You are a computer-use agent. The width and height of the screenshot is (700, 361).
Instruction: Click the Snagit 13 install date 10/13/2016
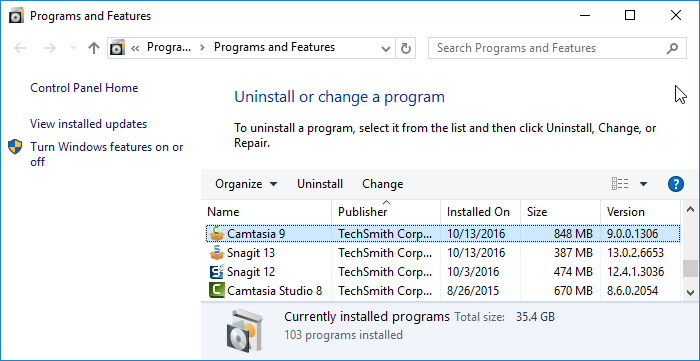click(476, 253)
